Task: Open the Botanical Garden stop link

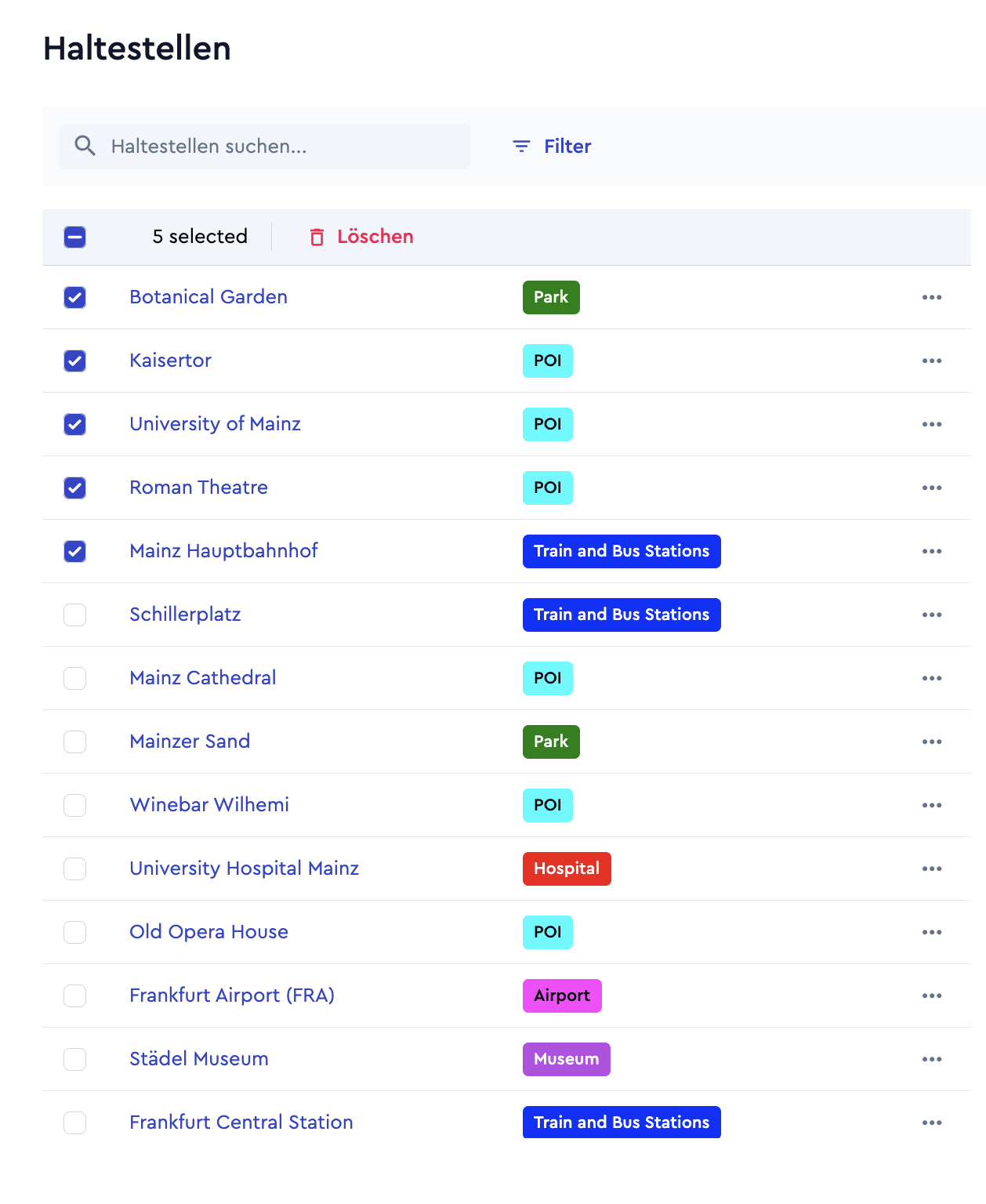Action: [x=208, y=297]
